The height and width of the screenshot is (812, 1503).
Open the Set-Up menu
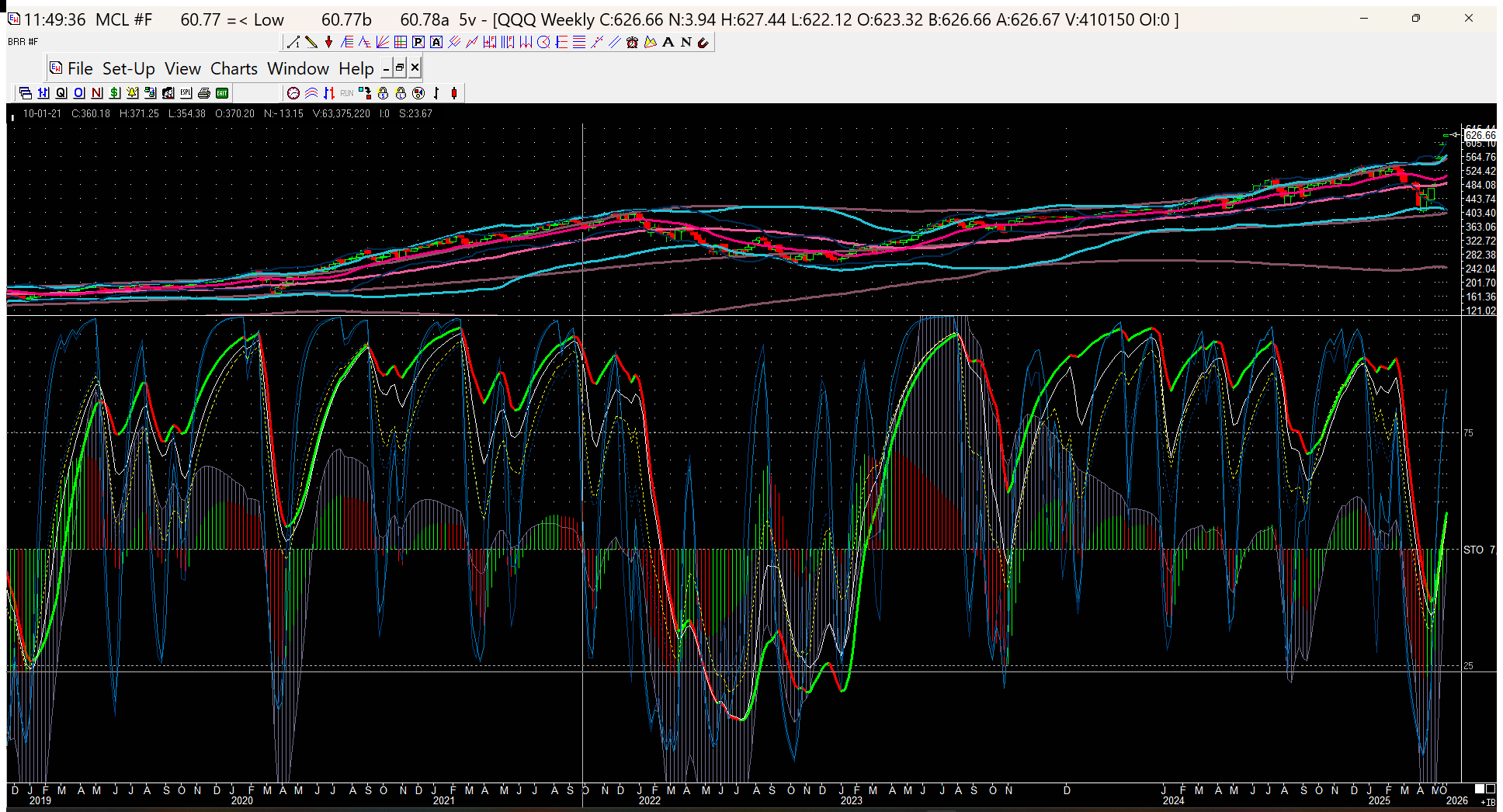(128, 69)
